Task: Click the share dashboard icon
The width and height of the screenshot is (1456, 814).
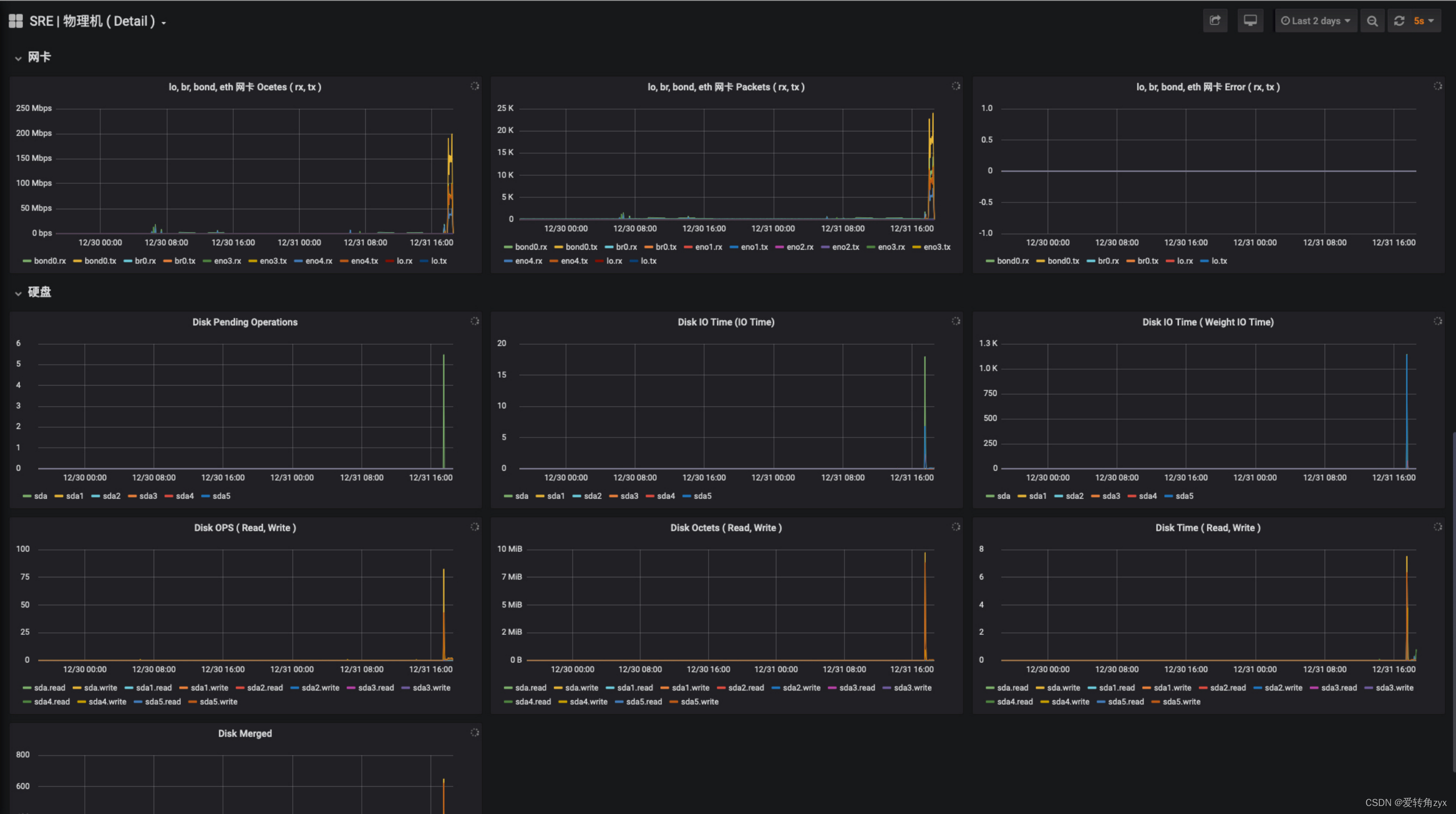Action: (x=1215, y=20)
